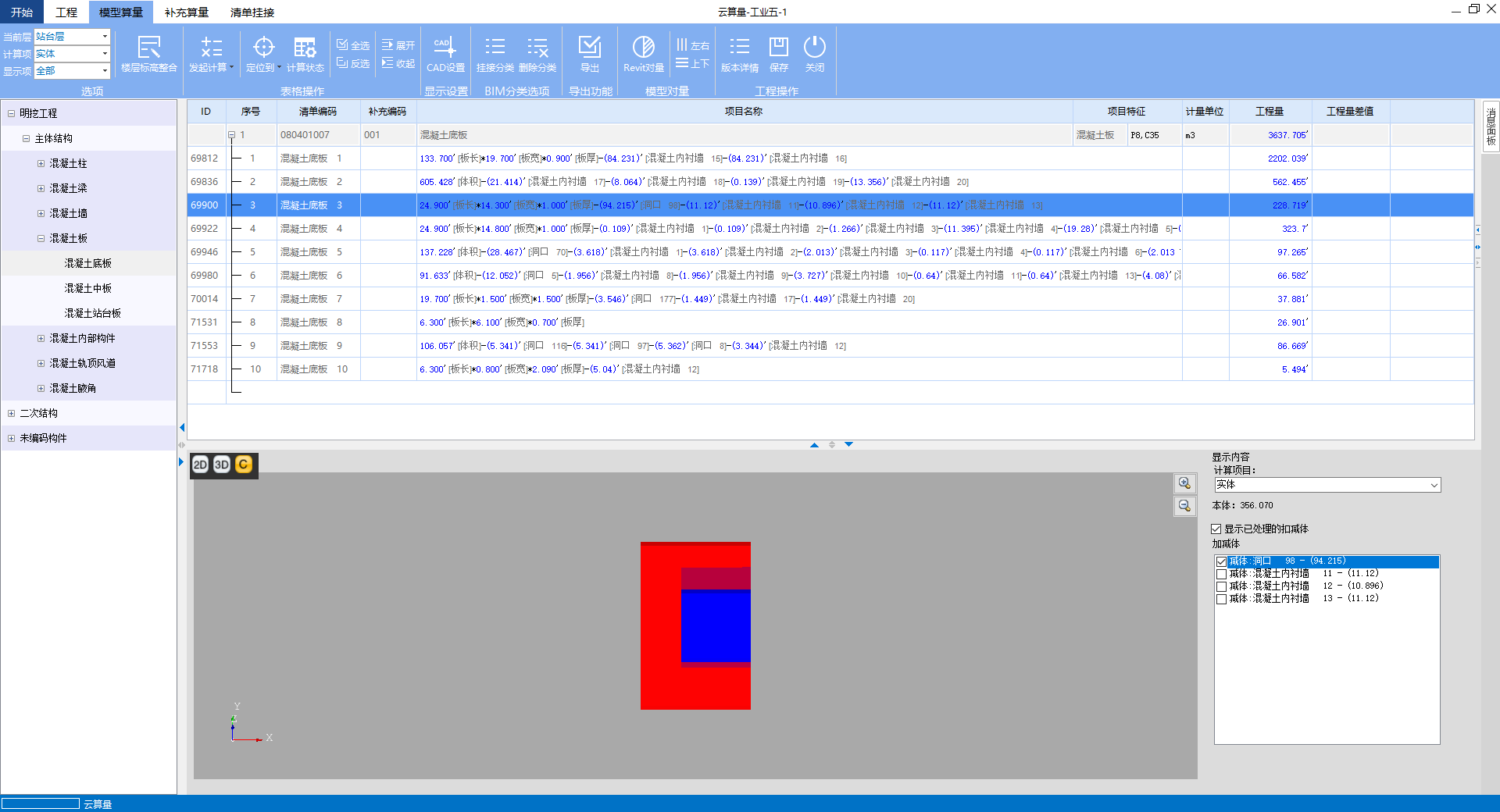Switch to the 补充算量 tab
The height and width of the screenshot is (812, 1500).
(187, 12)
